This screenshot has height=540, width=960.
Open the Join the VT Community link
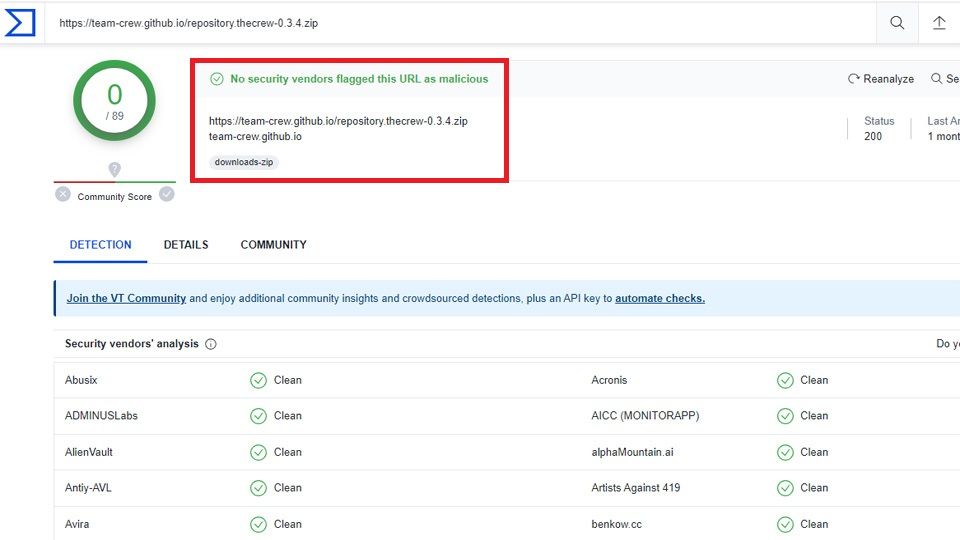126,298
